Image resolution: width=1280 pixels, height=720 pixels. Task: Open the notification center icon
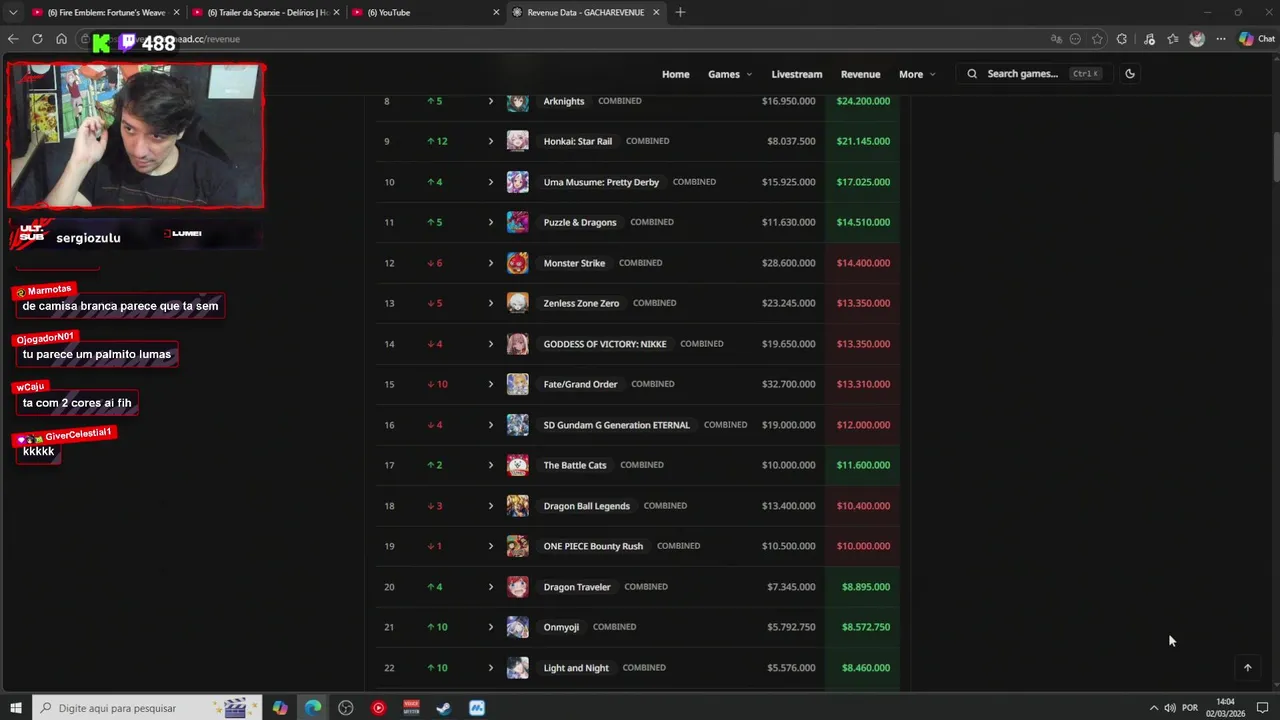[1262, 708]
